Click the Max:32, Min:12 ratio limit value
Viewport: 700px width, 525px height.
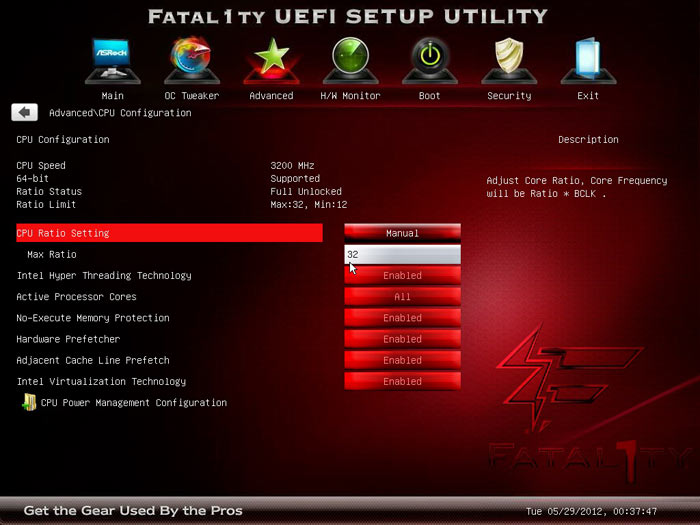[308, 204]
